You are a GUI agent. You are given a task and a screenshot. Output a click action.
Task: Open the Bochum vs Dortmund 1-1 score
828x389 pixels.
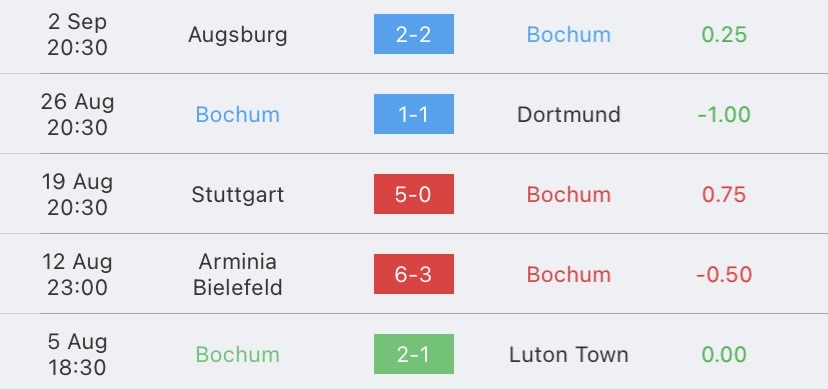click(x=413, y=114)
